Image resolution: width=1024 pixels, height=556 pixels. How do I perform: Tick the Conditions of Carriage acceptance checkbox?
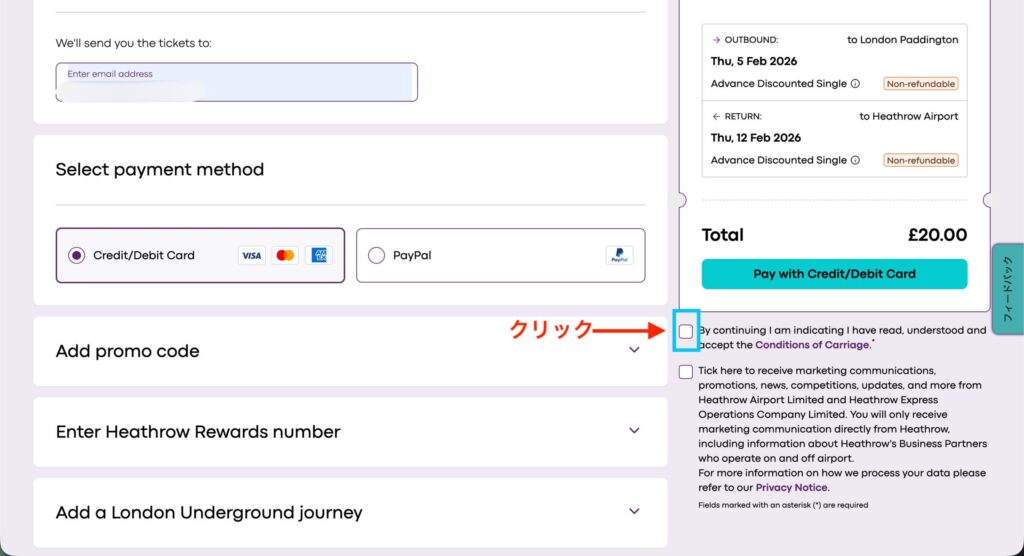[686, 331]
